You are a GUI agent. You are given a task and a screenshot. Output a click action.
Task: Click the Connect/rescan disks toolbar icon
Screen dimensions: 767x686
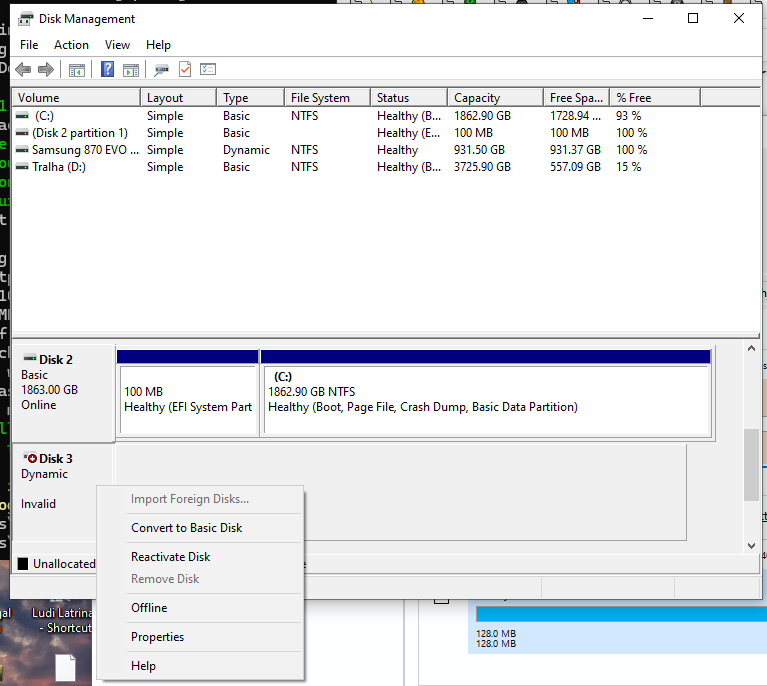pyautogui.click(x=161, y=70)
